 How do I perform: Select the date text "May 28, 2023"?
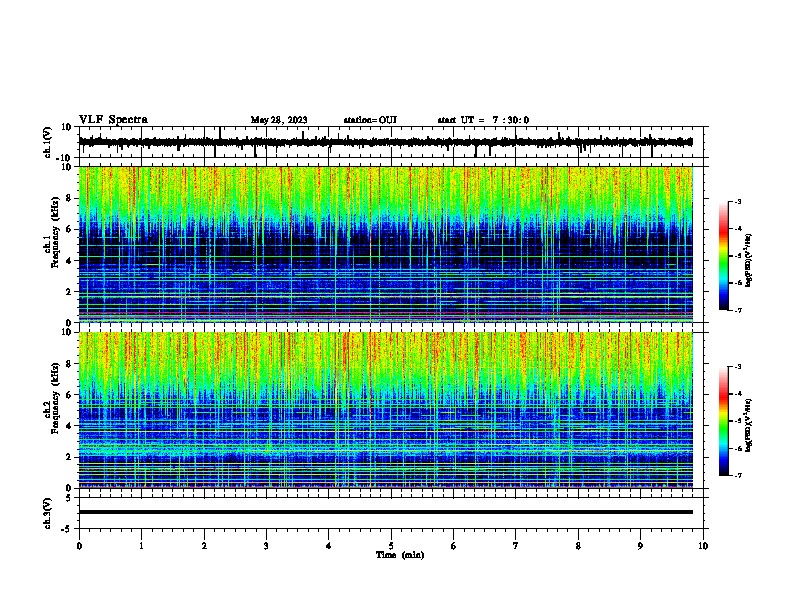pyautogui.click(x=279, y=120)
